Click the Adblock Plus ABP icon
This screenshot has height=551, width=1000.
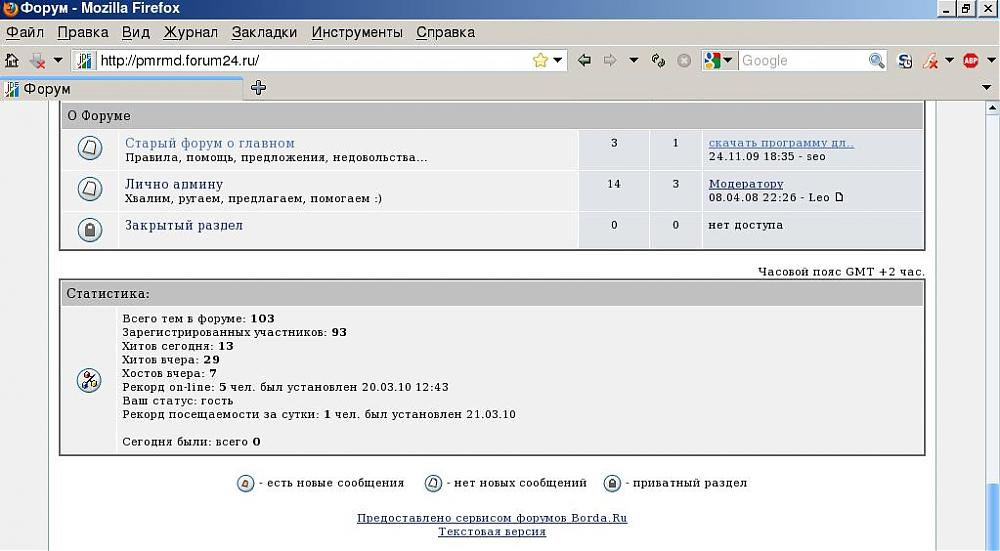click(970, 61)
